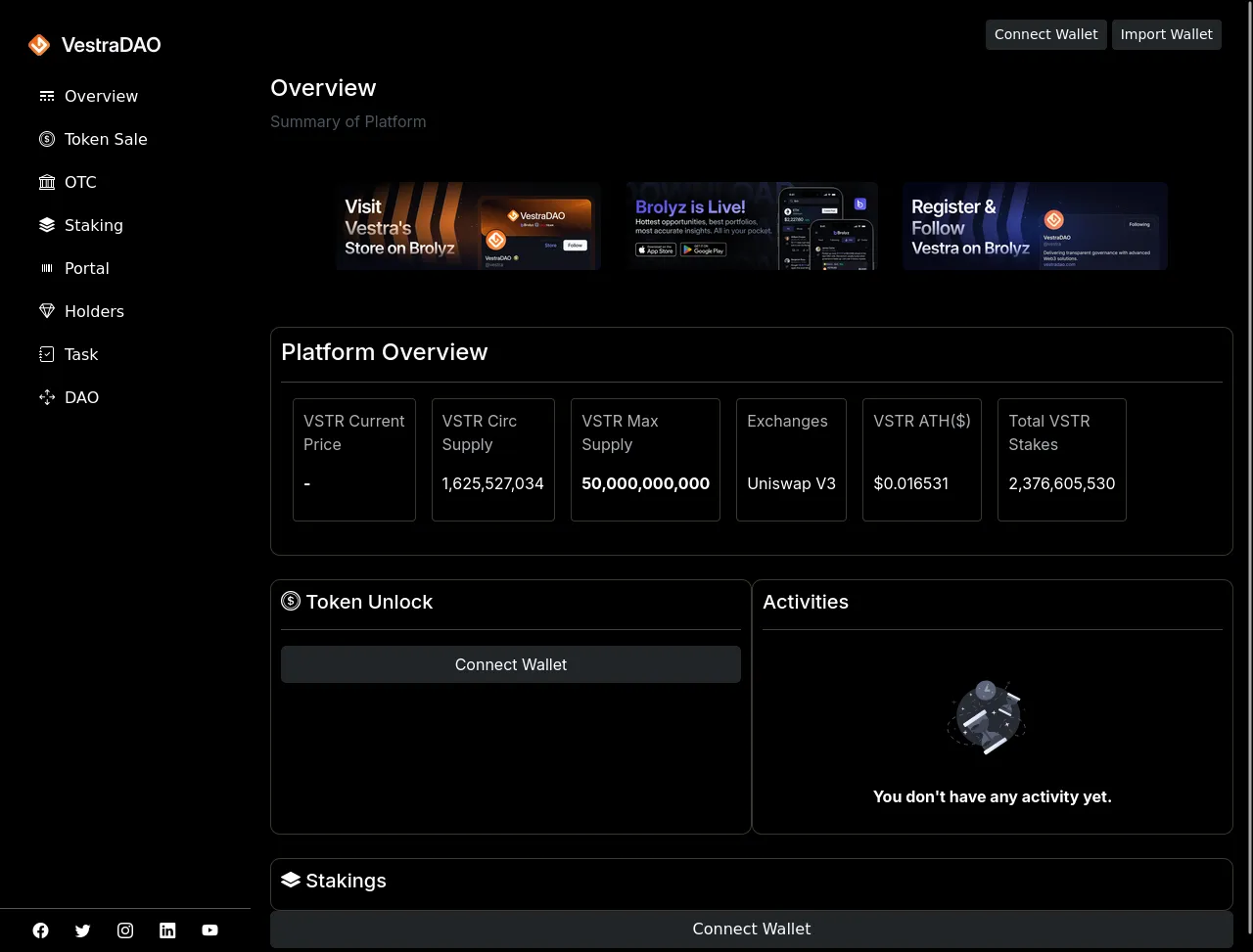Select the VSTR ATH($) card
The image size is (1253, 952).
coord(922,460)
